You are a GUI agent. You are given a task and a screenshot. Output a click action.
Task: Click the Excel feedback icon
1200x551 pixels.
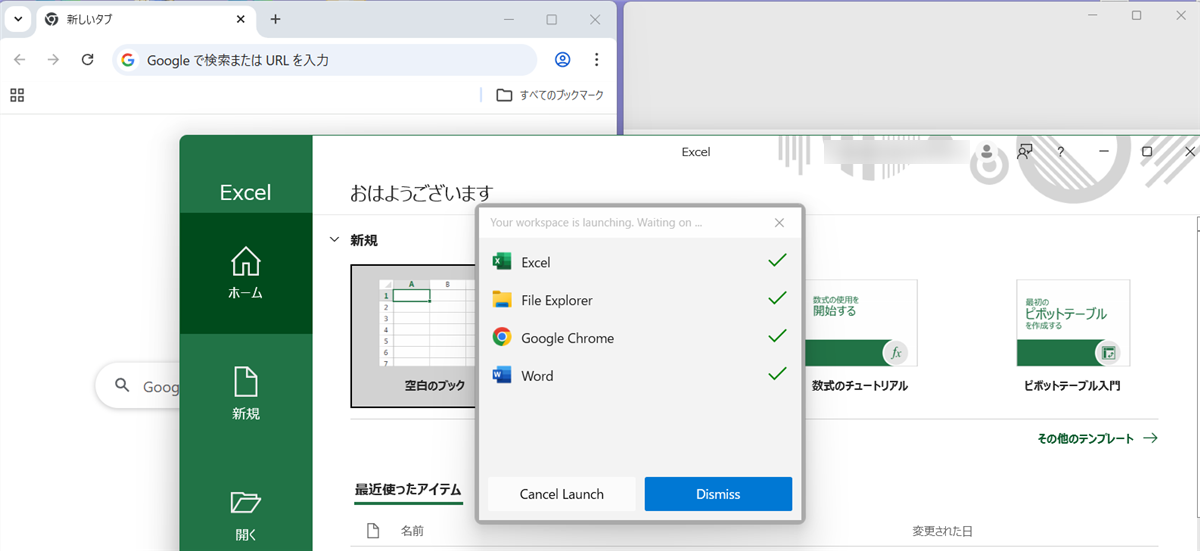click(1024, 152)
